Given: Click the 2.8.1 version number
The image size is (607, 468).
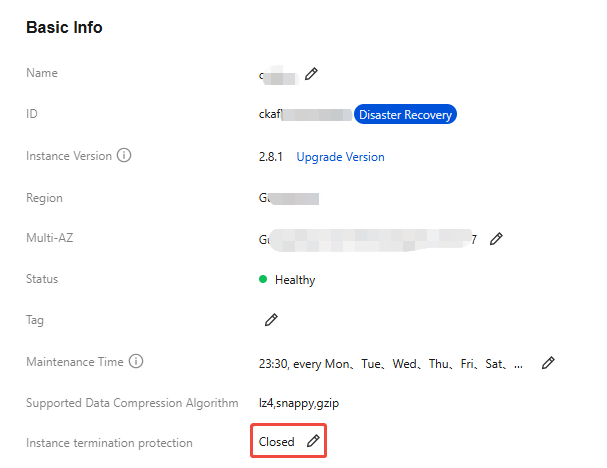Looking at the screenshot, I should point(272,157).
